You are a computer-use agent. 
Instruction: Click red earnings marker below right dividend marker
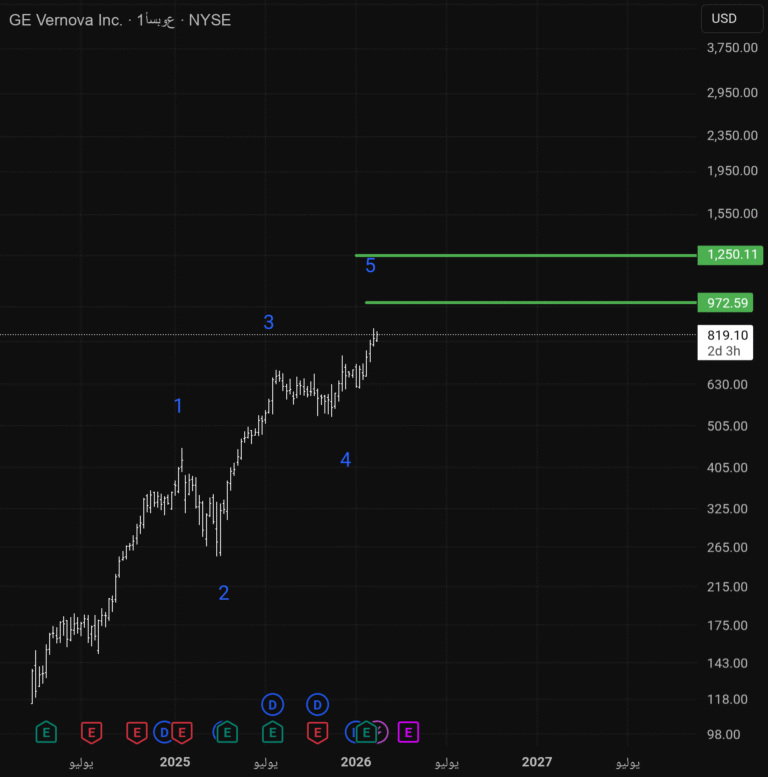(x=317, y=733)
